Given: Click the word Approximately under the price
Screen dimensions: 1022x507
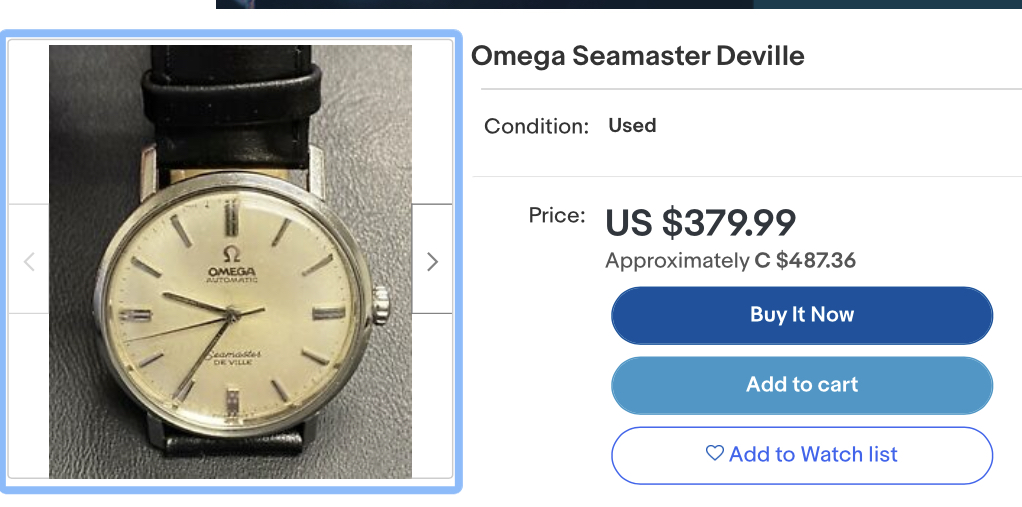Looking at the screenshot, I should coord(676,261).
